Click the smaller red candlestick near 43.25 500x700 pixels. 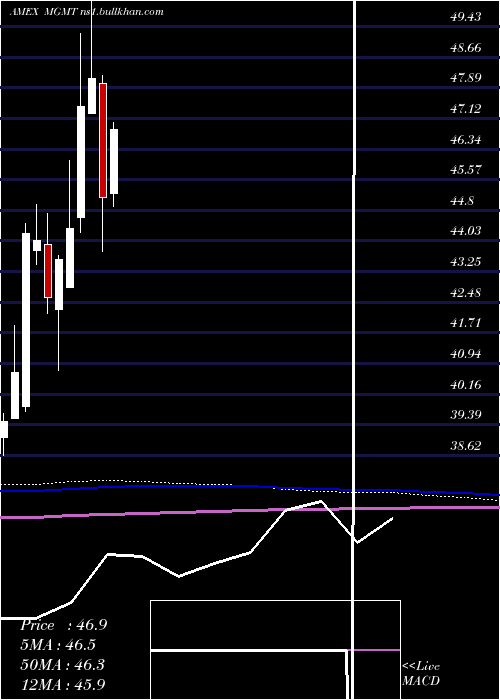pyautogui.click(x=48, y=271)
